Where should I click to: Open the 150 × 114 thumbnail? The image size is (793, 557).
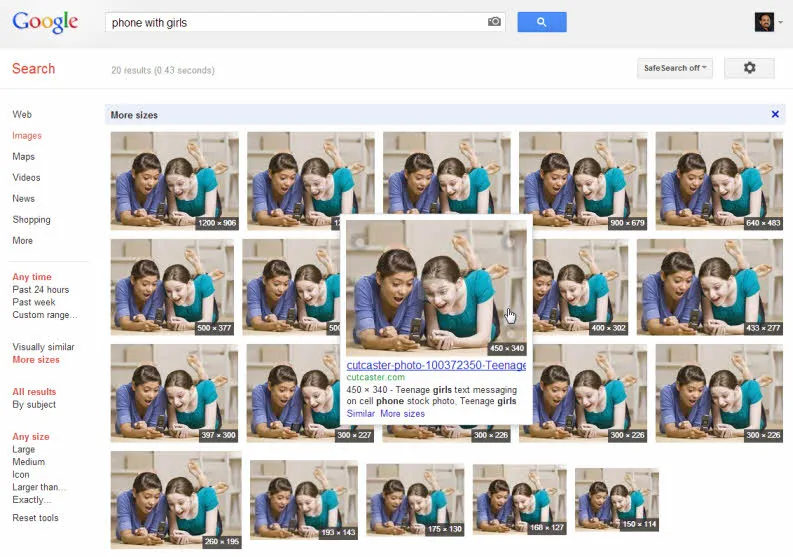[x=617, y=500]
